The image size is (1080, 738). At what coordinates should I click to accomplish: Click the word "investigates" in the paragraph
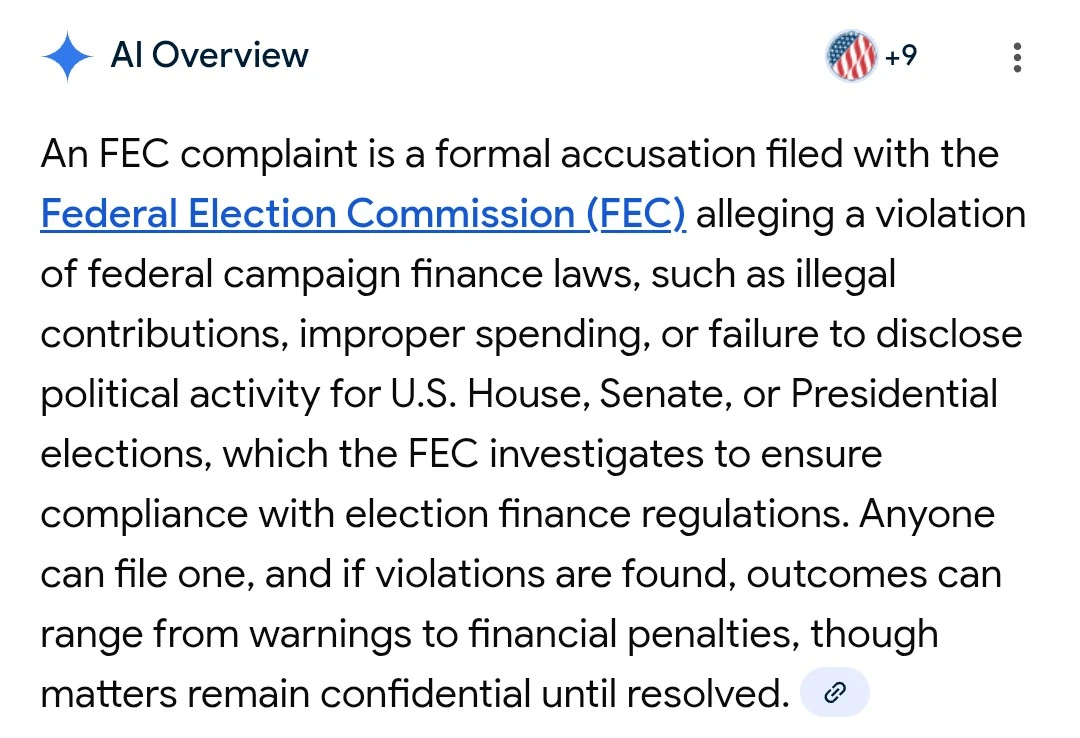pos(636,455)
